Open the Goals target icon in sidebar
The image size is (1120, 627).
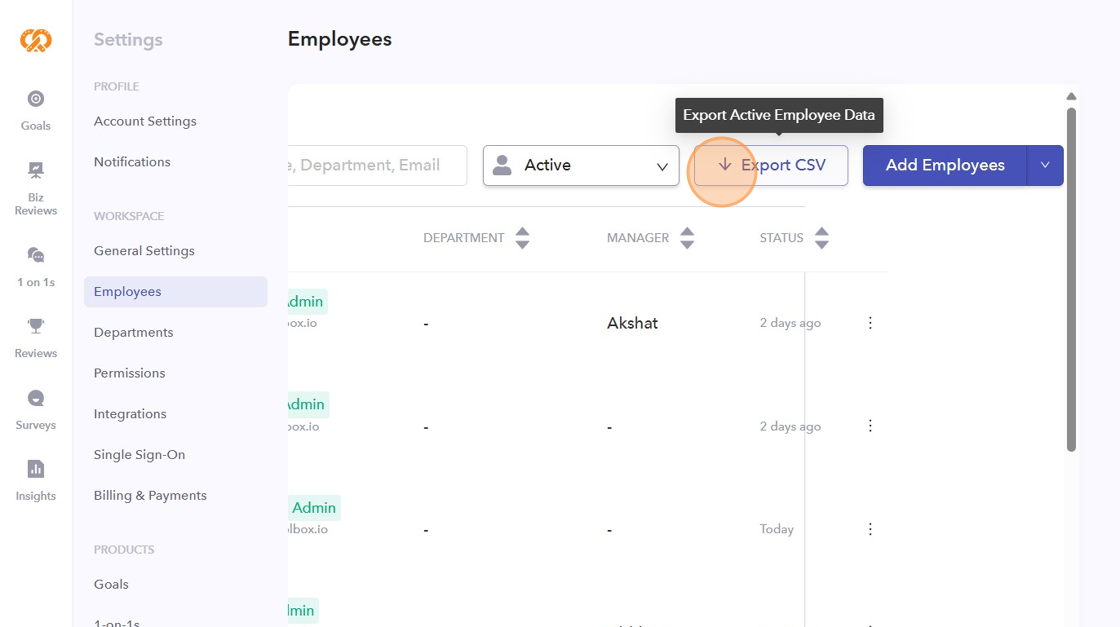(36, 99)
